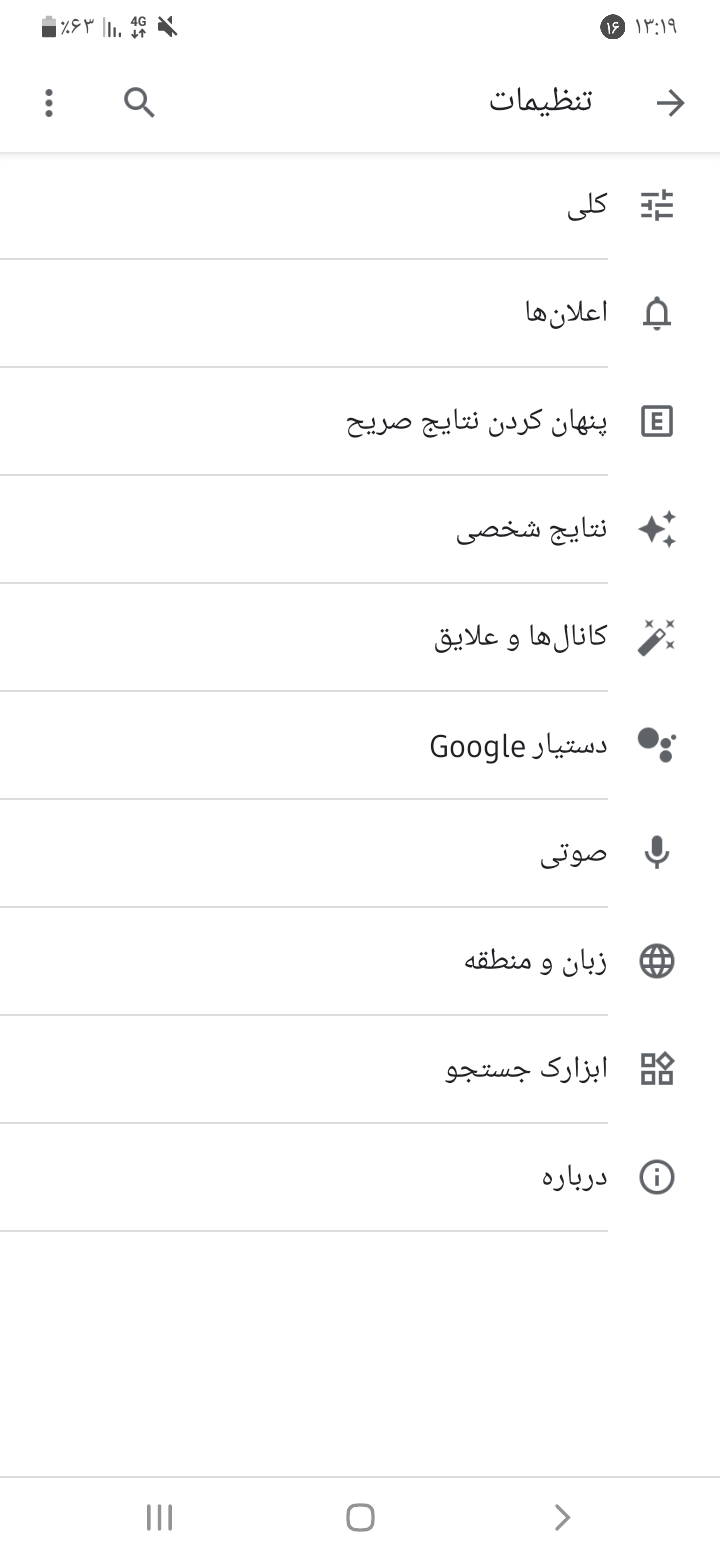Screen dimensions: 720x1560
Task: Open recent apps from navigation bar
Action: click(x=160, y=1517)
